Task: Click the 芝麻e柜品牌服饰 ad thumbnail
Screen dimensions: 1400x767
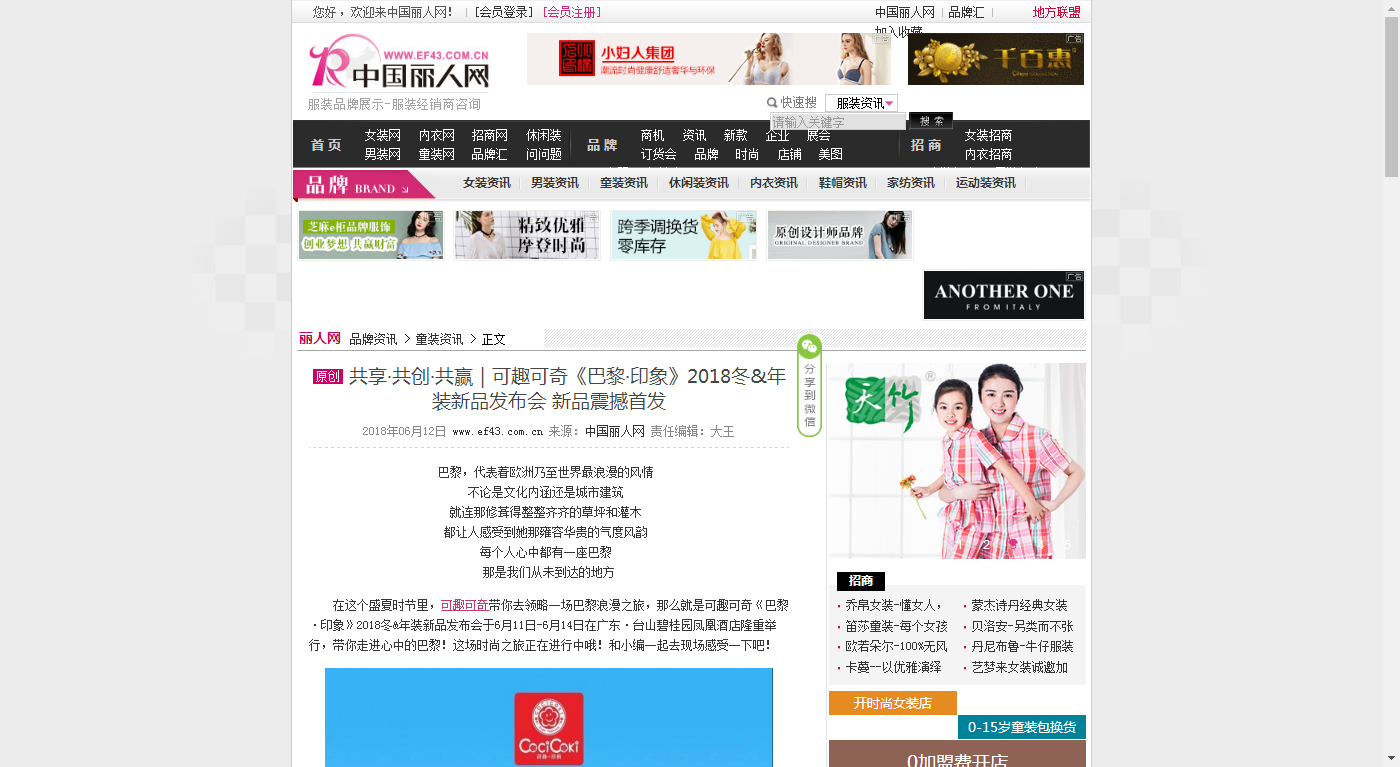Action: point(371,235)
